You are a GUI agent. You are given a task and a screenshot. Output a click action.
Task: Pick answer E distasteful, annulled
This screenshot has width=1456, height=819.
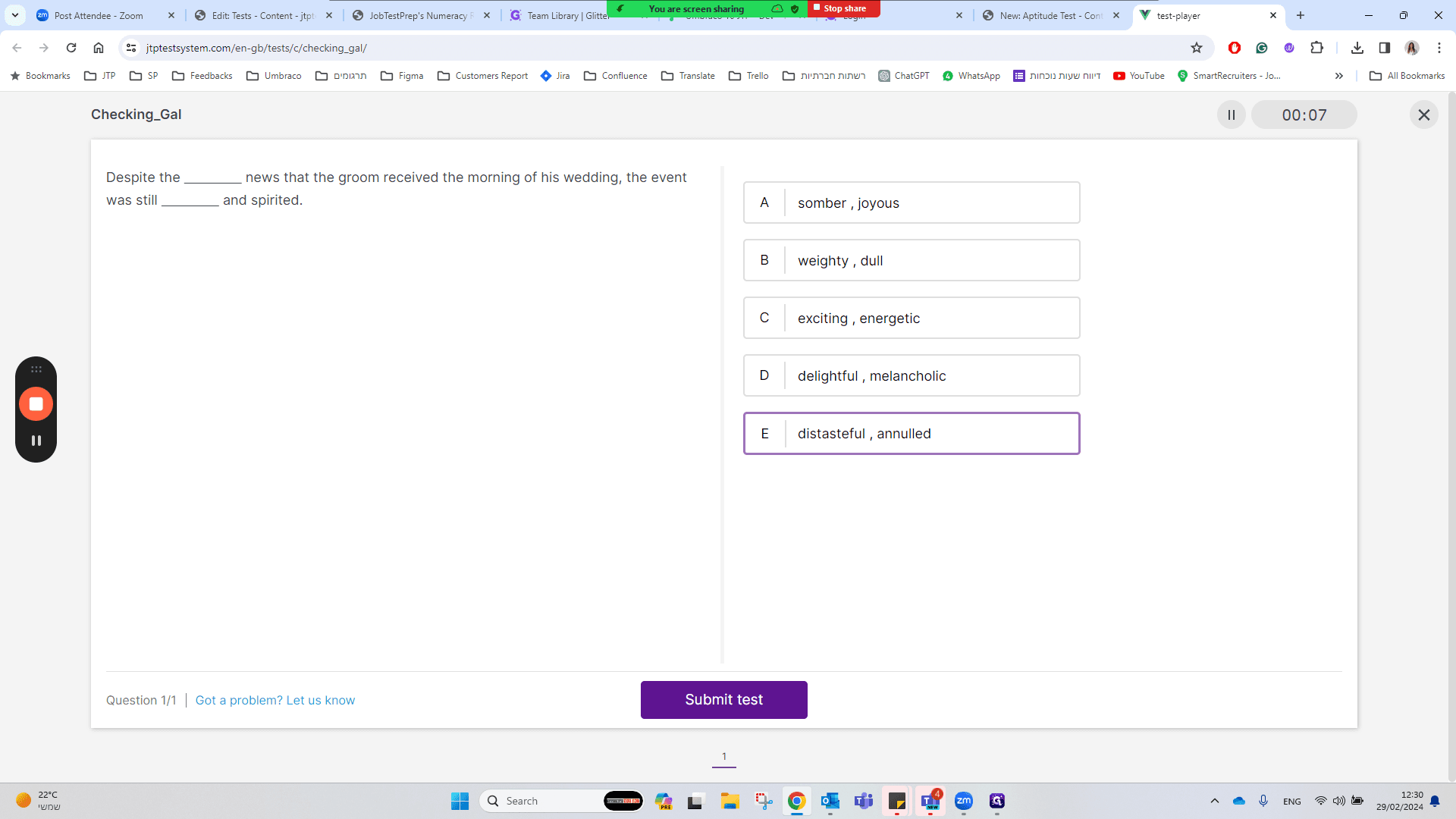click(912, 433)
